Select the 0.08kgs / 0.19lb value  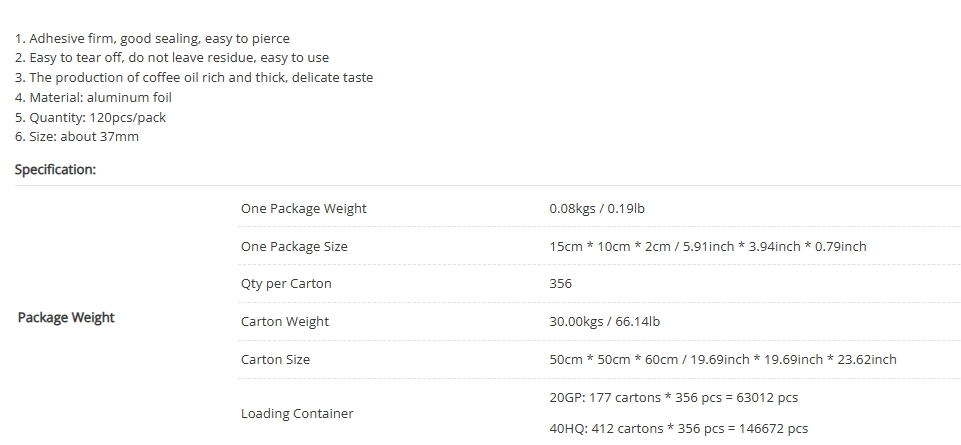tap(597, 208)
